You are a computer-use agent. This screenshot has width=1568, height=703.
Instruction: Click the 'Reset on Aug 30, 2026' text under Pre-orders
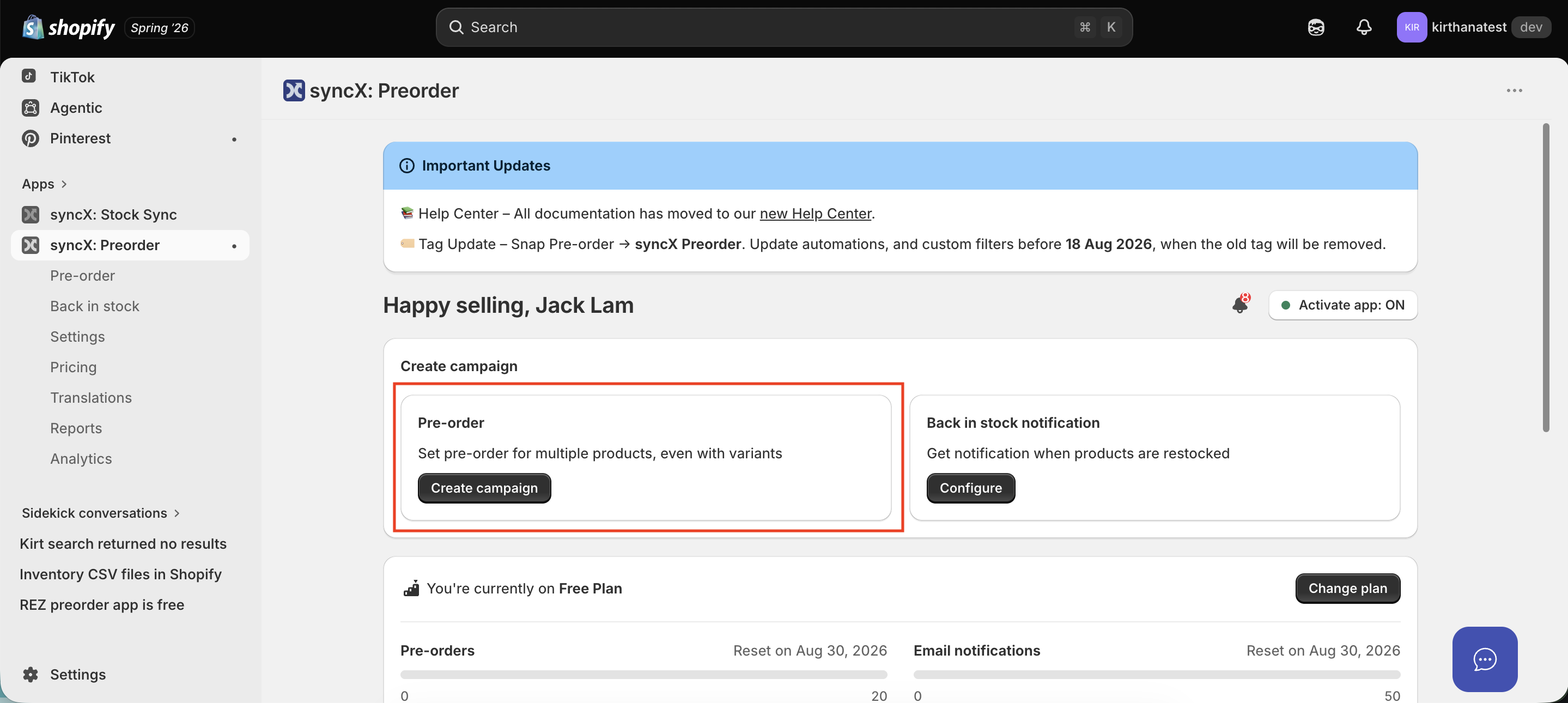[810, 651]
